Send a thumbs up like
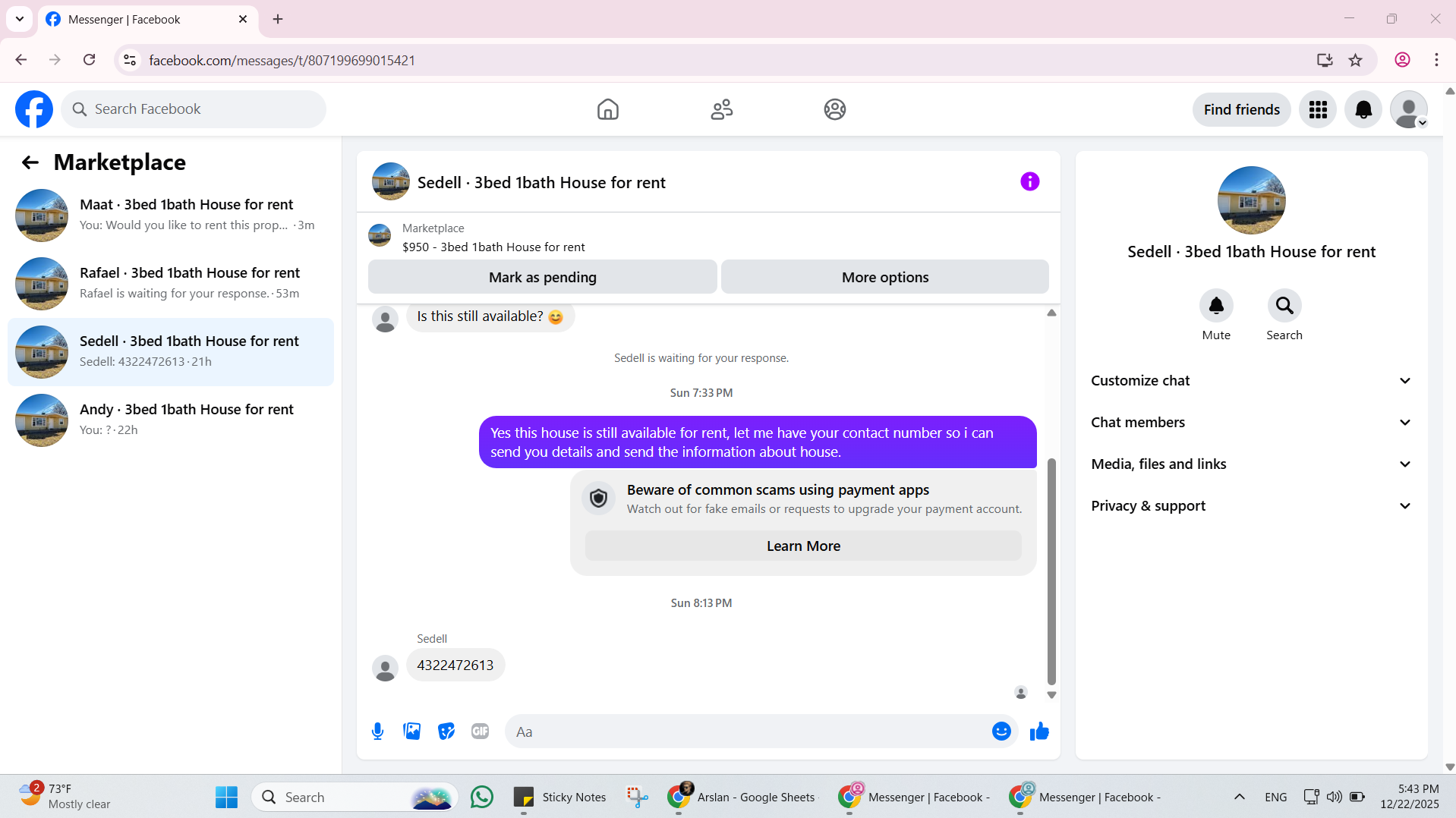Image resolution: width=1456 pixels, height=818 pixels. point(1039,731)
